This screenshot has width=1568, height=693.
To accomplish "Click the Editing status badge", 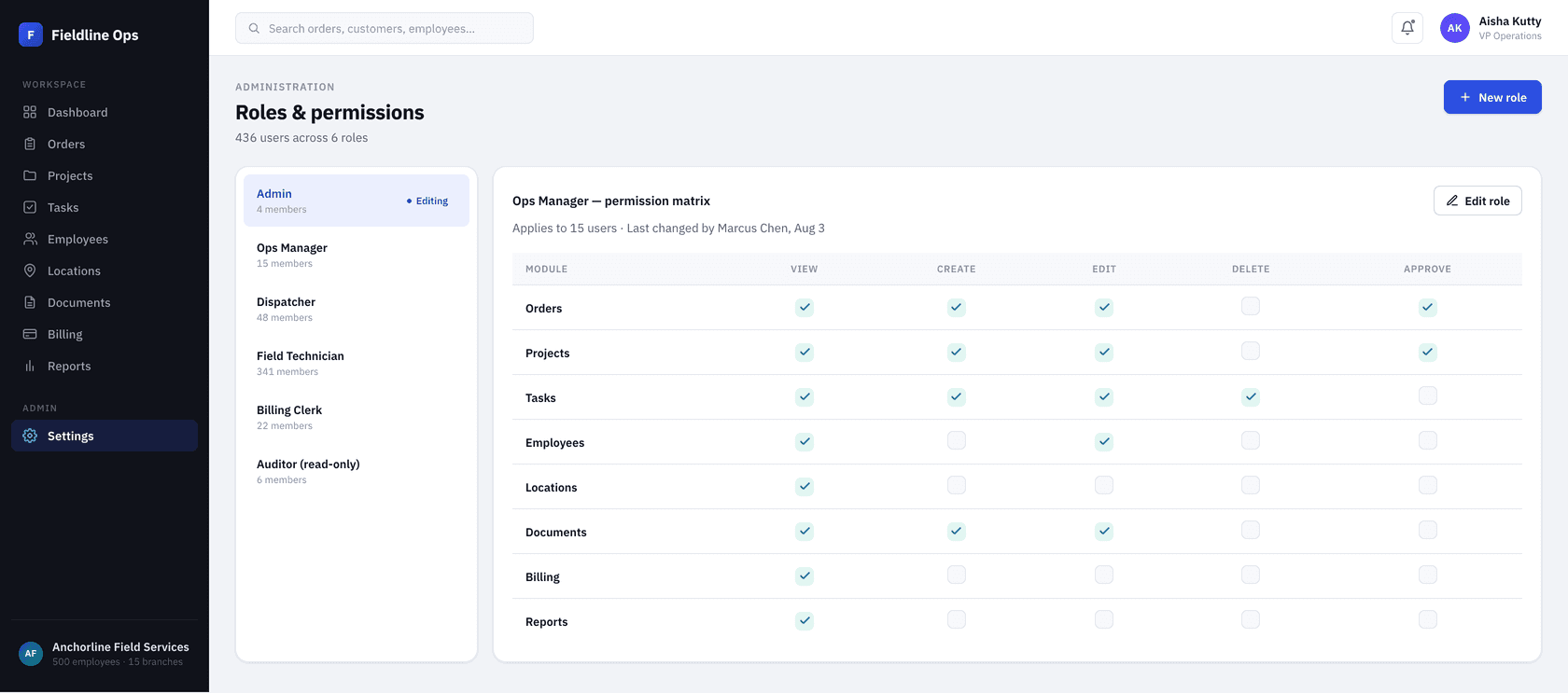I will (x=427, y=201).
